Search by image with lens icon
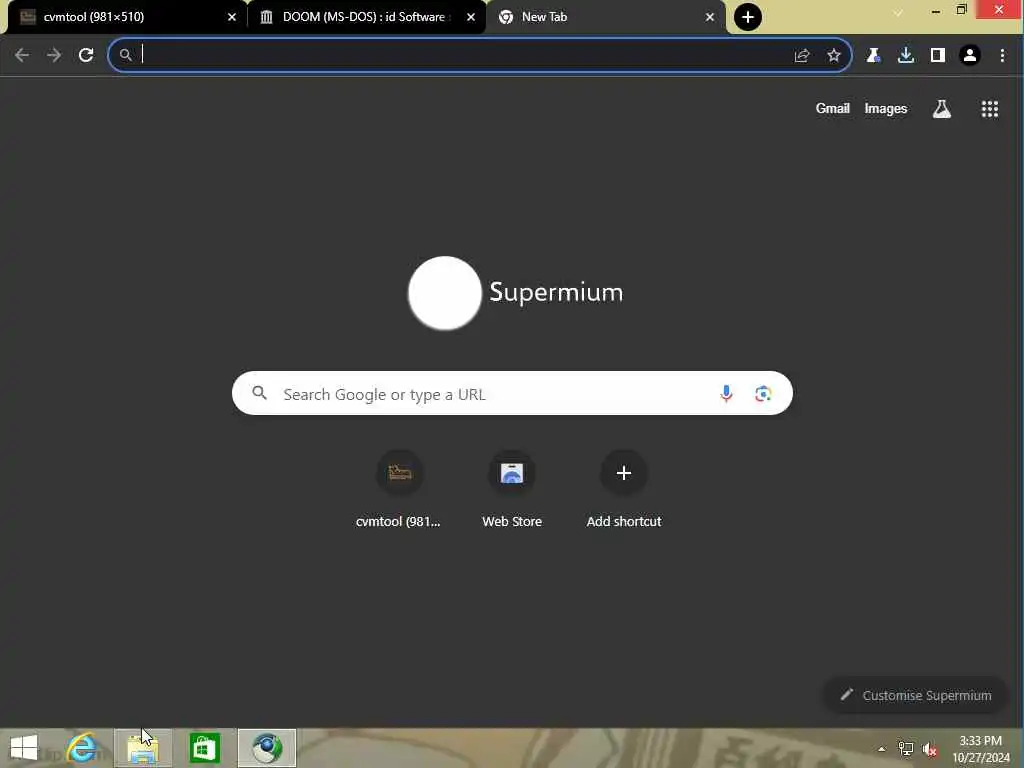1024x768 pixels. tap(763, 394)
